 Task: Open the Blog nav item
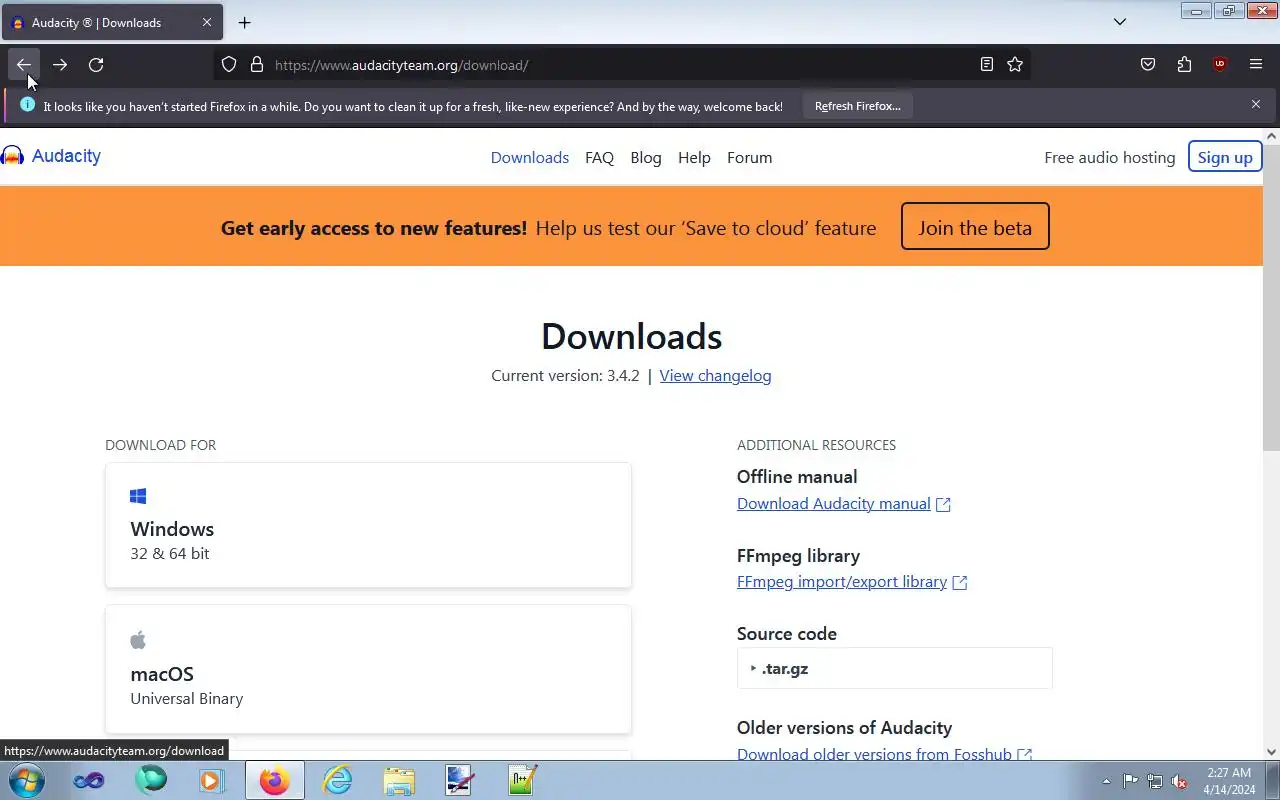pyautogui.click(x=646, y=158)
